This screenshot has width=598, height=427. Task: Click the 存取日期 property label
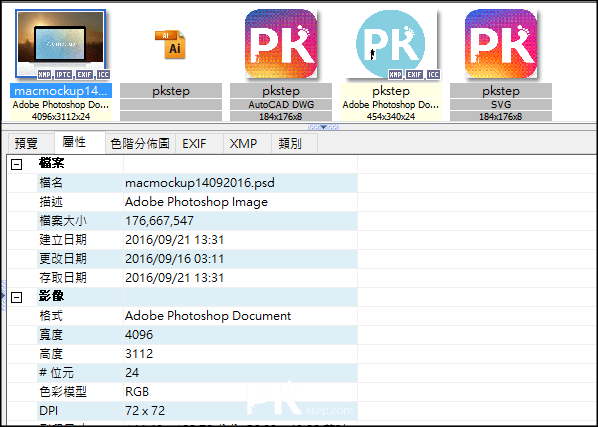63,278
